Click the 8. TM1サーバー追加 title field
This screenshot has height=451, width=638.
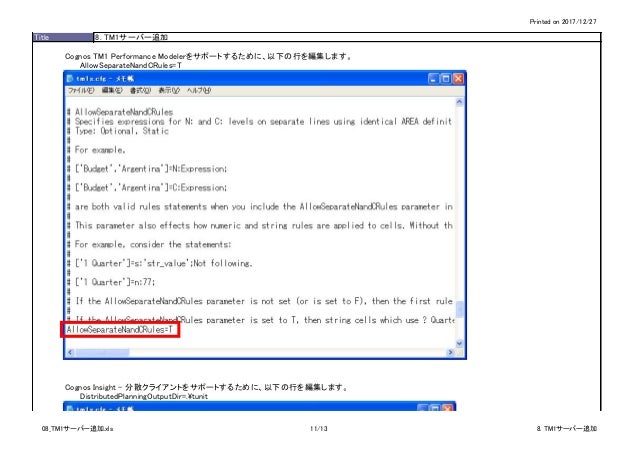click(347, 37)
